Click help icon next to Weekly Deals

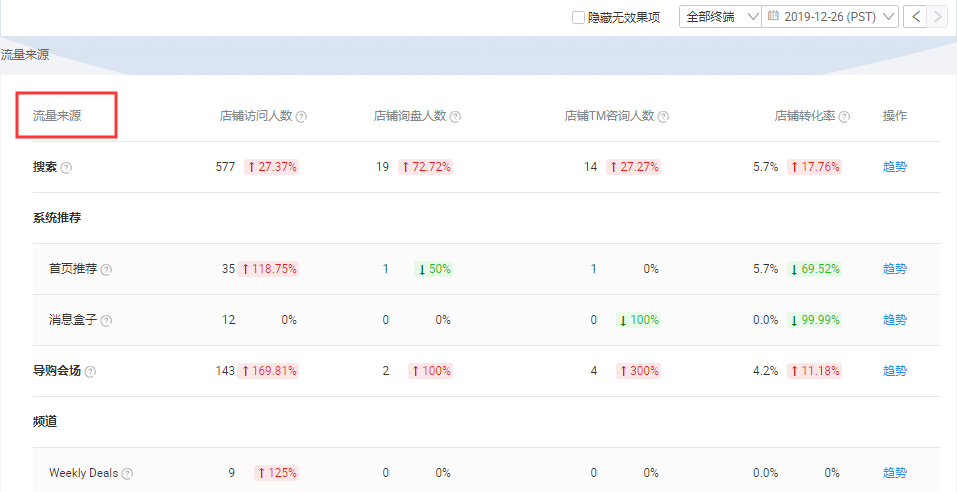click(127, 474)
